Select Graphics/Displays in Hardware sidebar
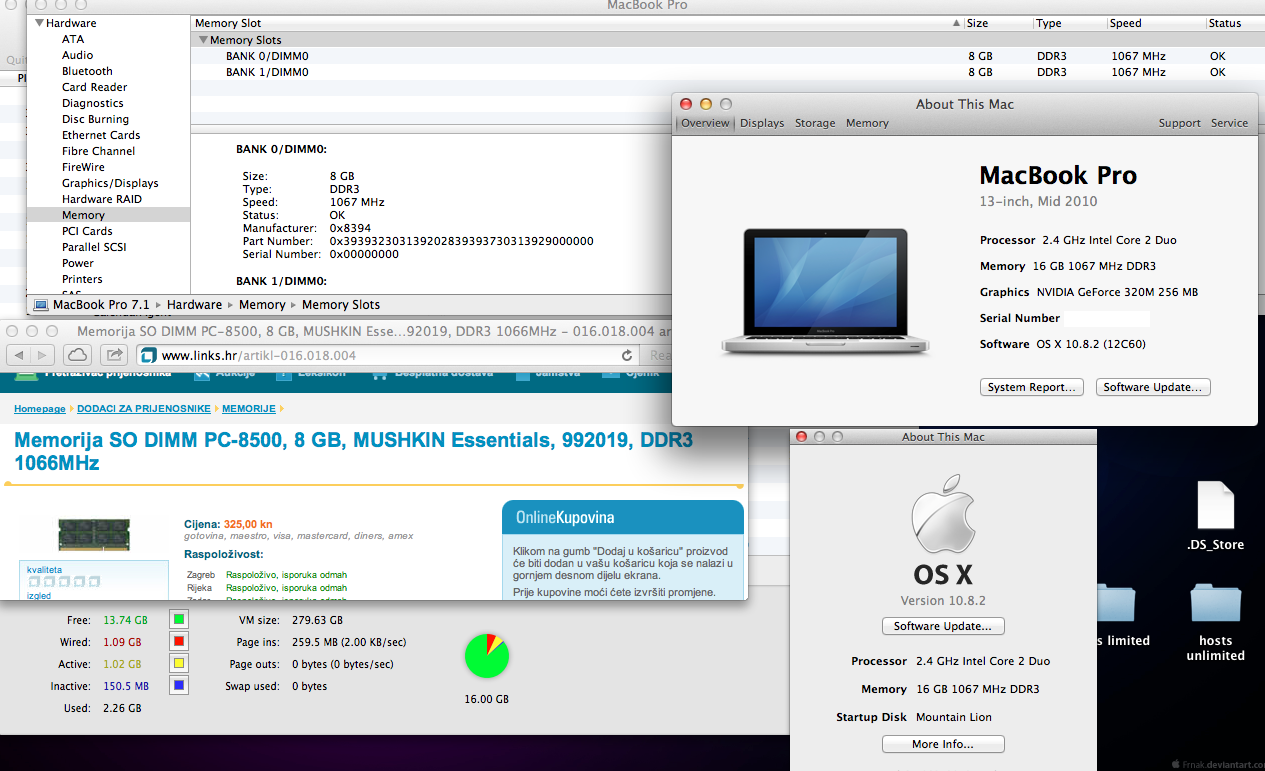1265x771 pixels. (110, 183)
